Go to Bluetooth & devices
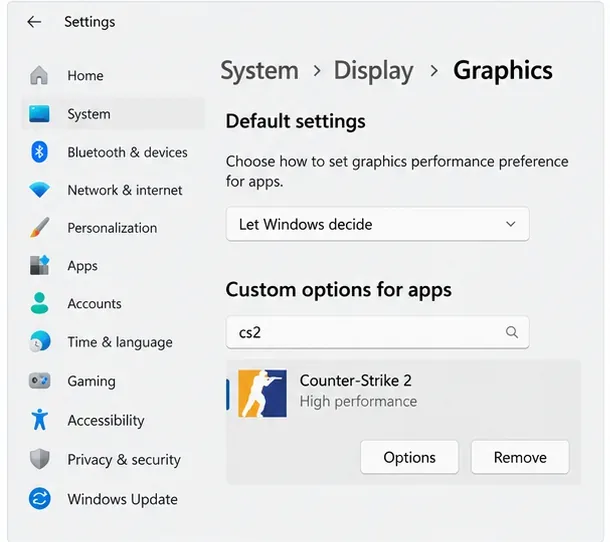610x542 pixels. pos(113,152)
